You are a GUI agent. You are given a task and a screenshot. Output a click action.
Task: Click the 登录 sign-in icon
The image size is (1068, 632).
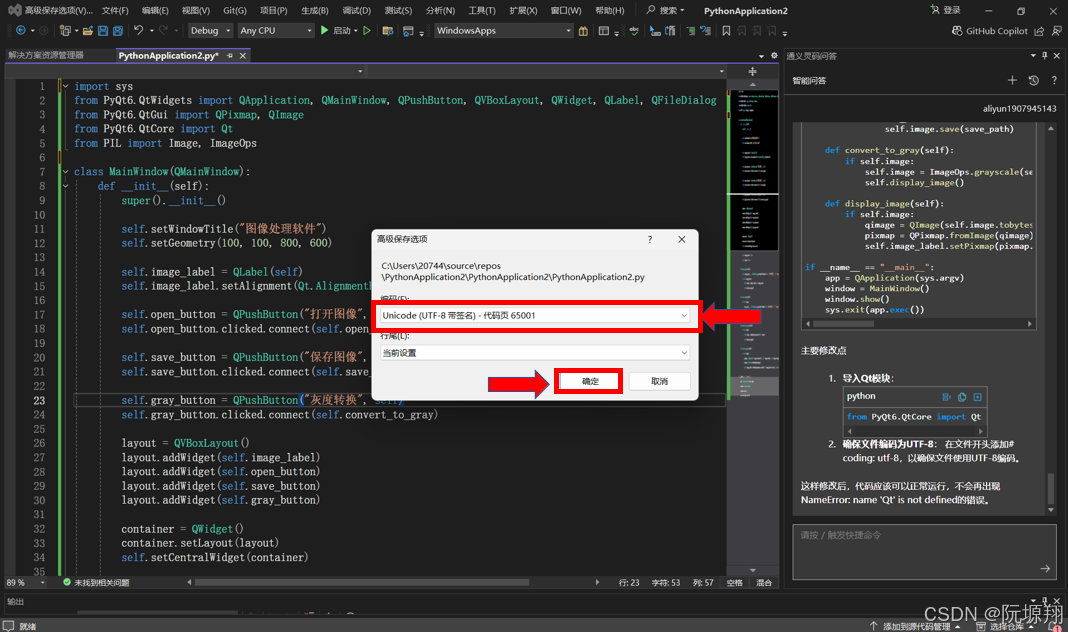coord(934,10)
